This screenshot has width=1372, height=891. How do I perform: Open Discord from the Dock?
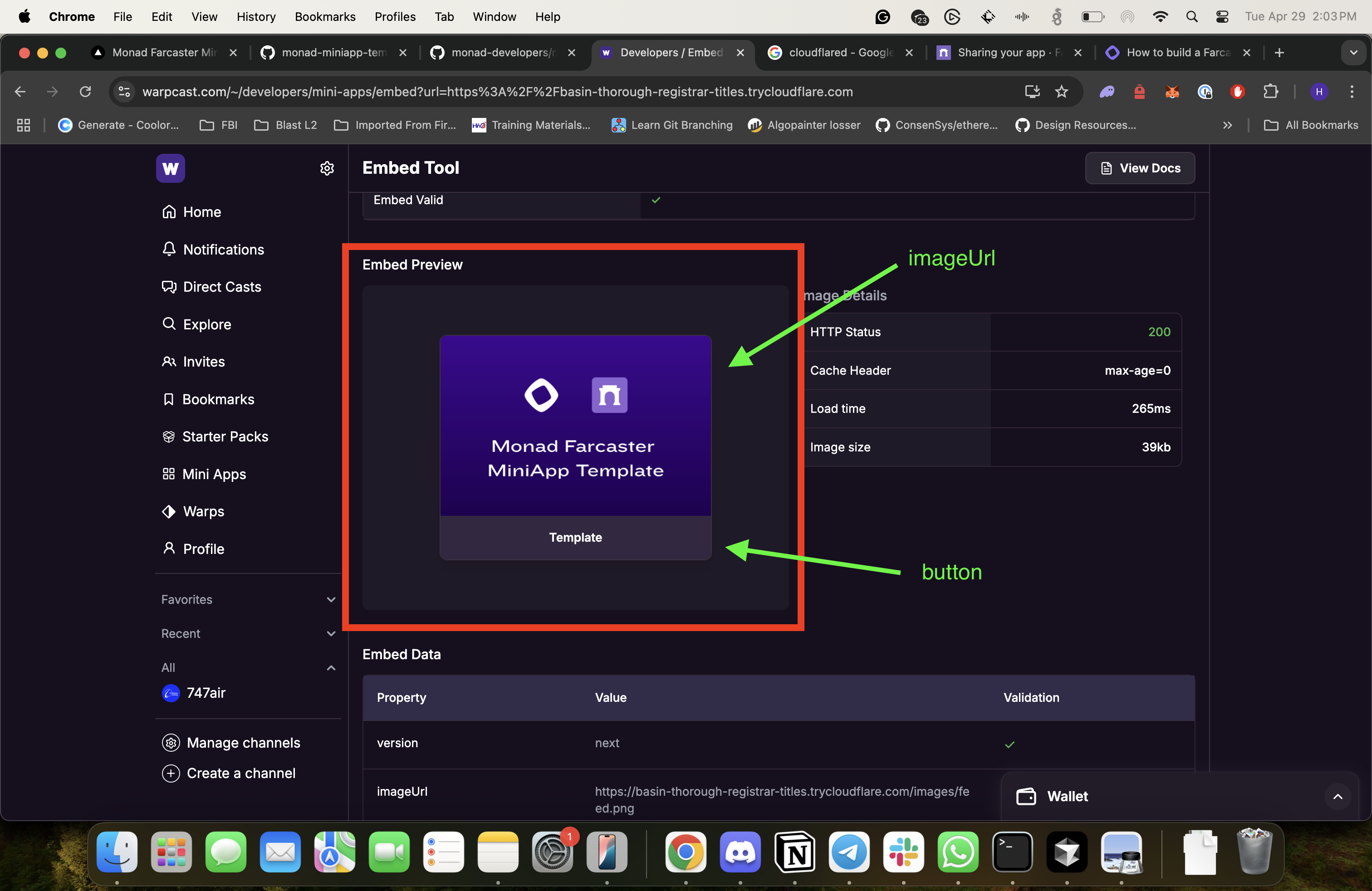pyautogui.click(x=740, y=853)
